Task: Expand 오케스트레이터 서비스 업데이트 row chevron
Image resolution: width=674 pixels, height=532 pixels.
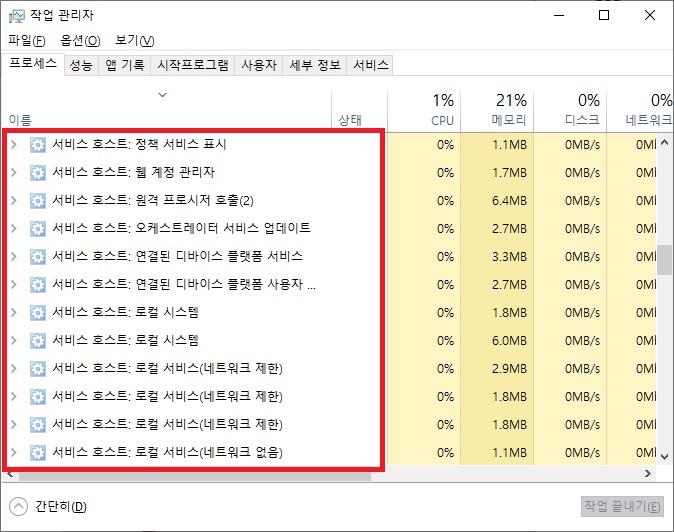Action: pyautogui.click(x=14, y=229)
